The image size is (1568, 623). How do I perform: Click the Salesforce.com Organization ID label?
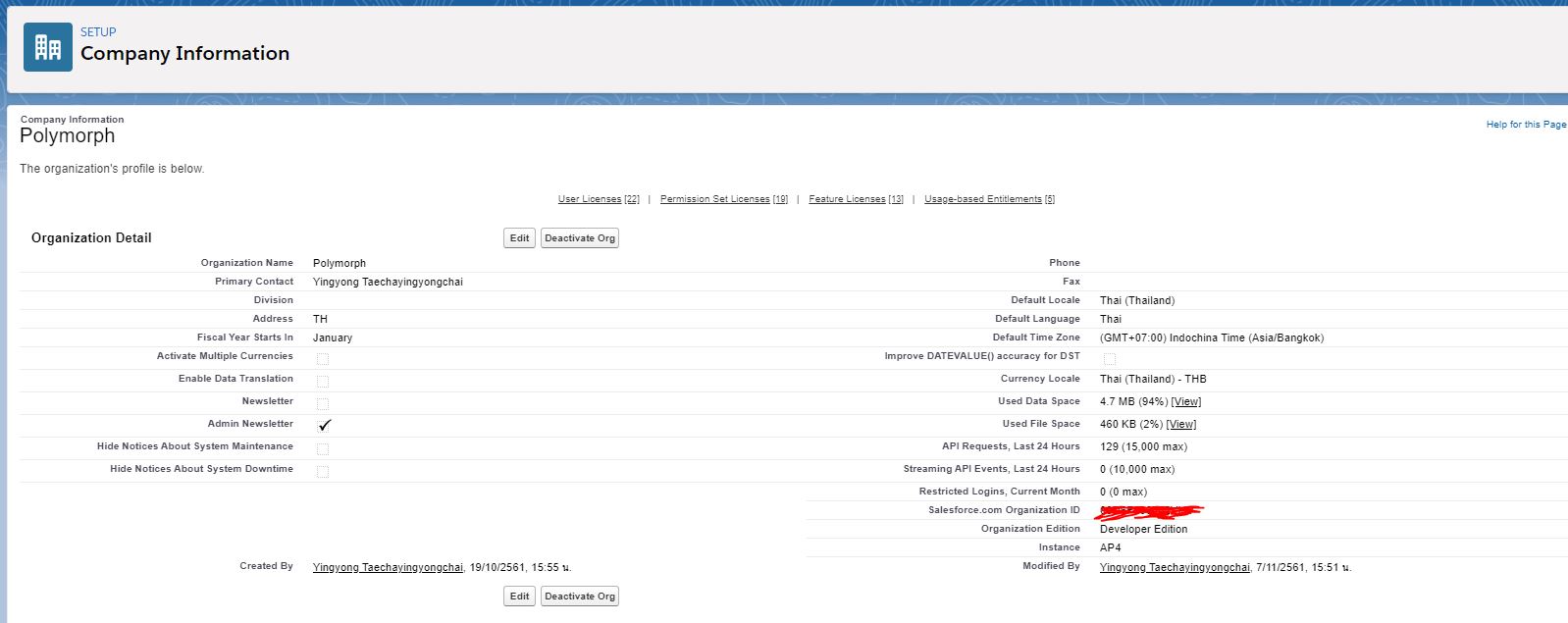(x=1004, y=510)
